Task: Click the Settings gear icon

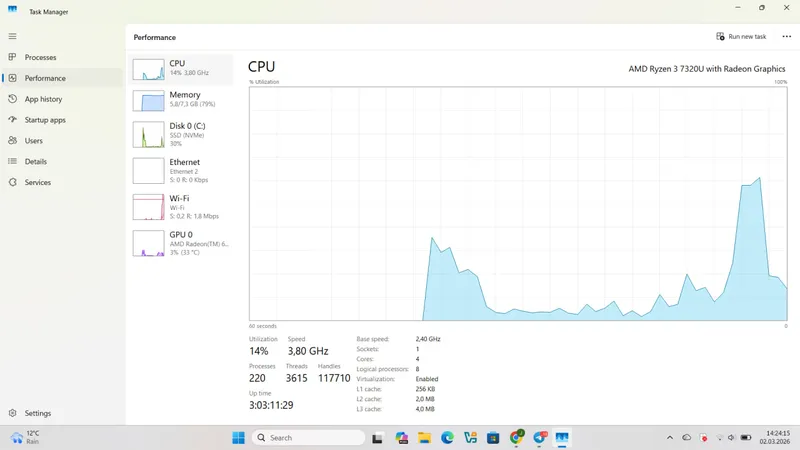Action: 12,413
